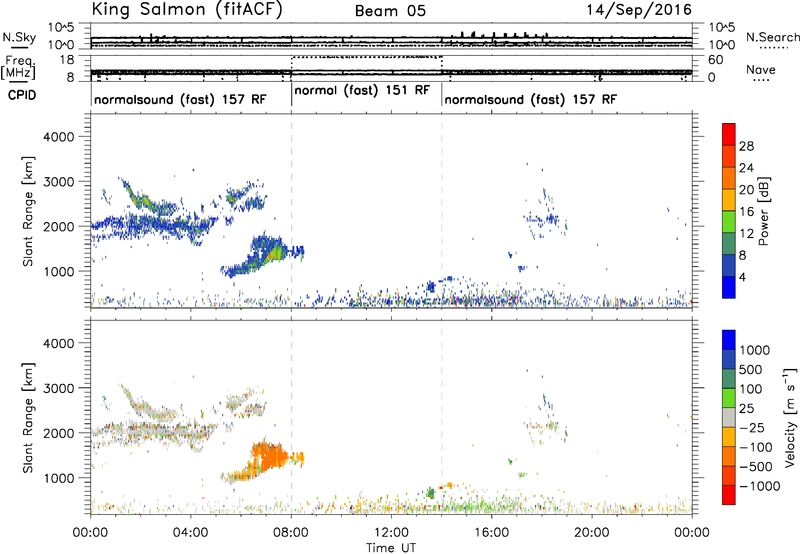Screen dimensions: 800x554
Task: Click the '1000' tick on the Velocity colorbar
Action: [x=754, y=350]
